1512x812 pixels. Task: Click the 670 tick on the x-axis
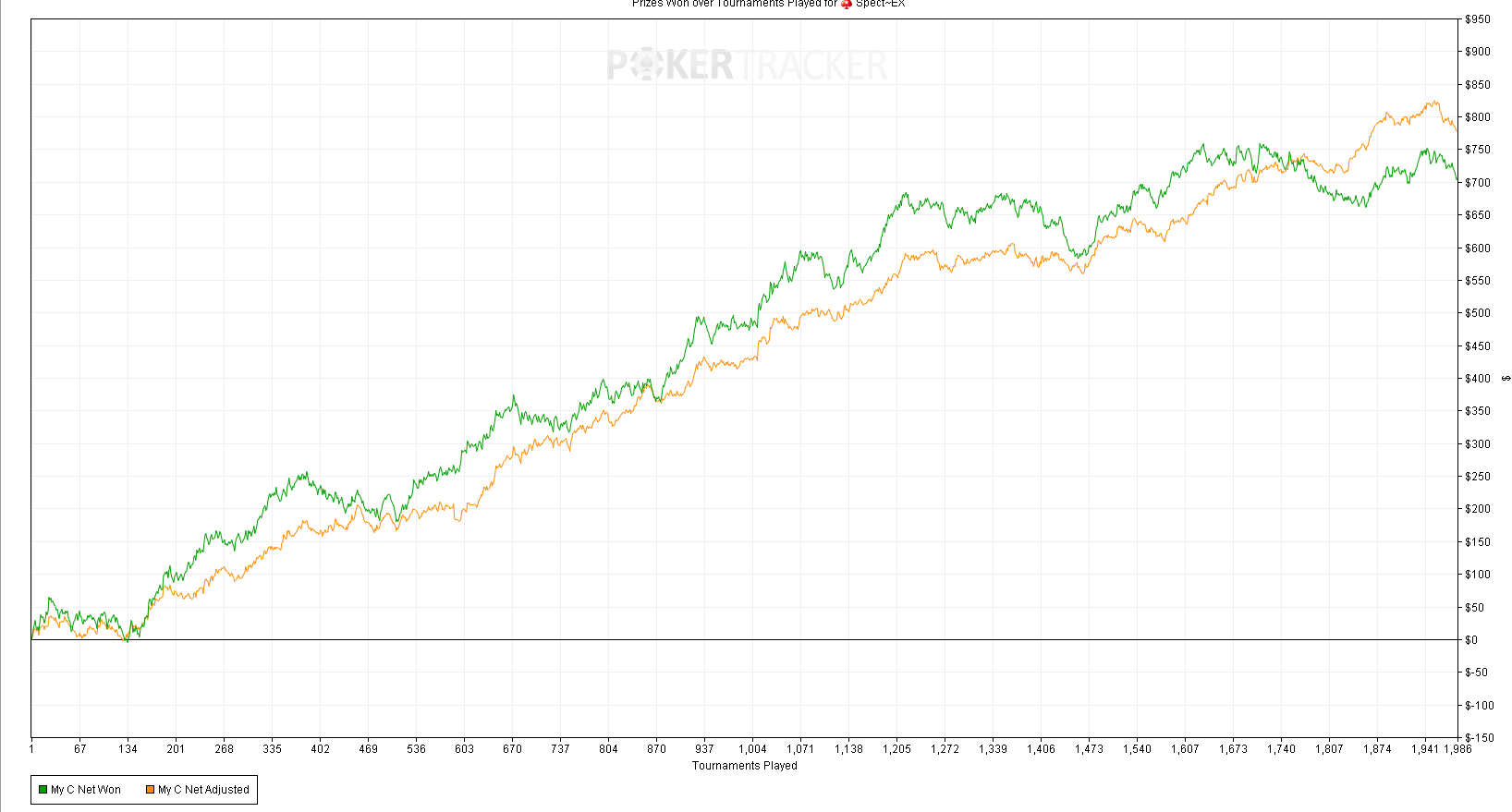tap(512, 749)
